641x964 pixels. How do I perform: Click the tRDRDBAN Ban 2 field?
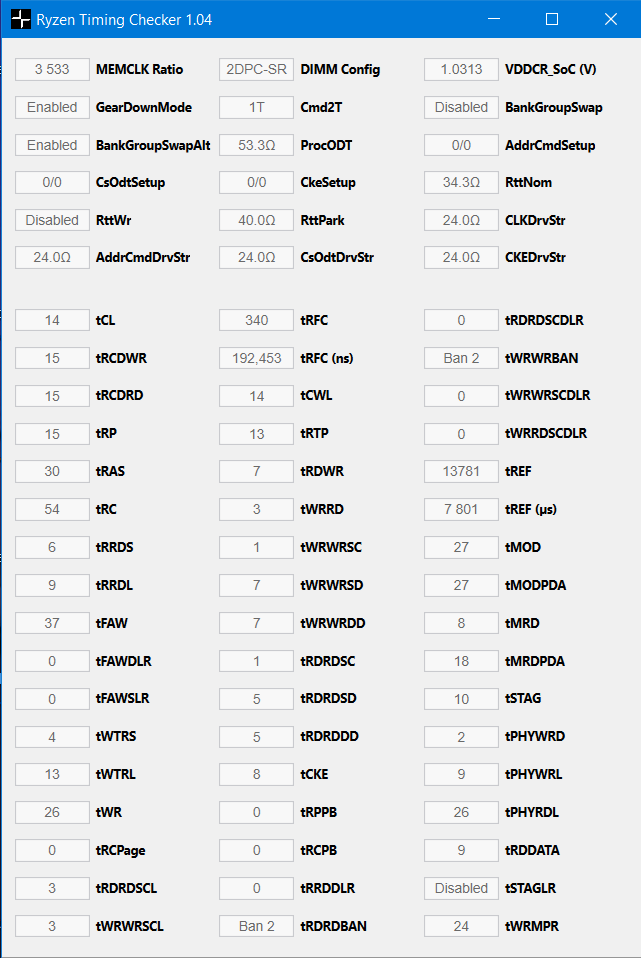257,927
